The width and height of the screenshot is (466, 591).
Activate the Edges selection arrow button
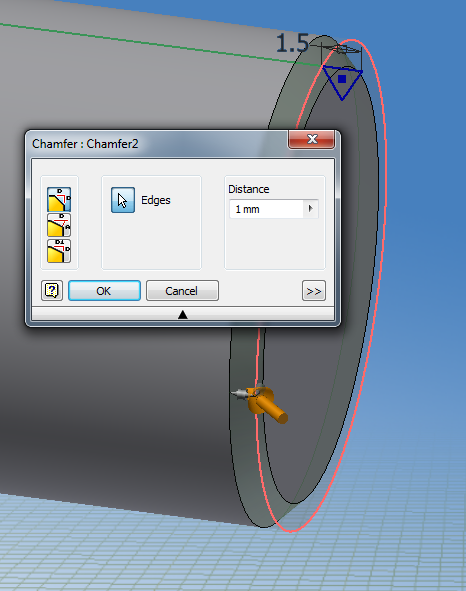pyautogui.click(x=123, y=200)
